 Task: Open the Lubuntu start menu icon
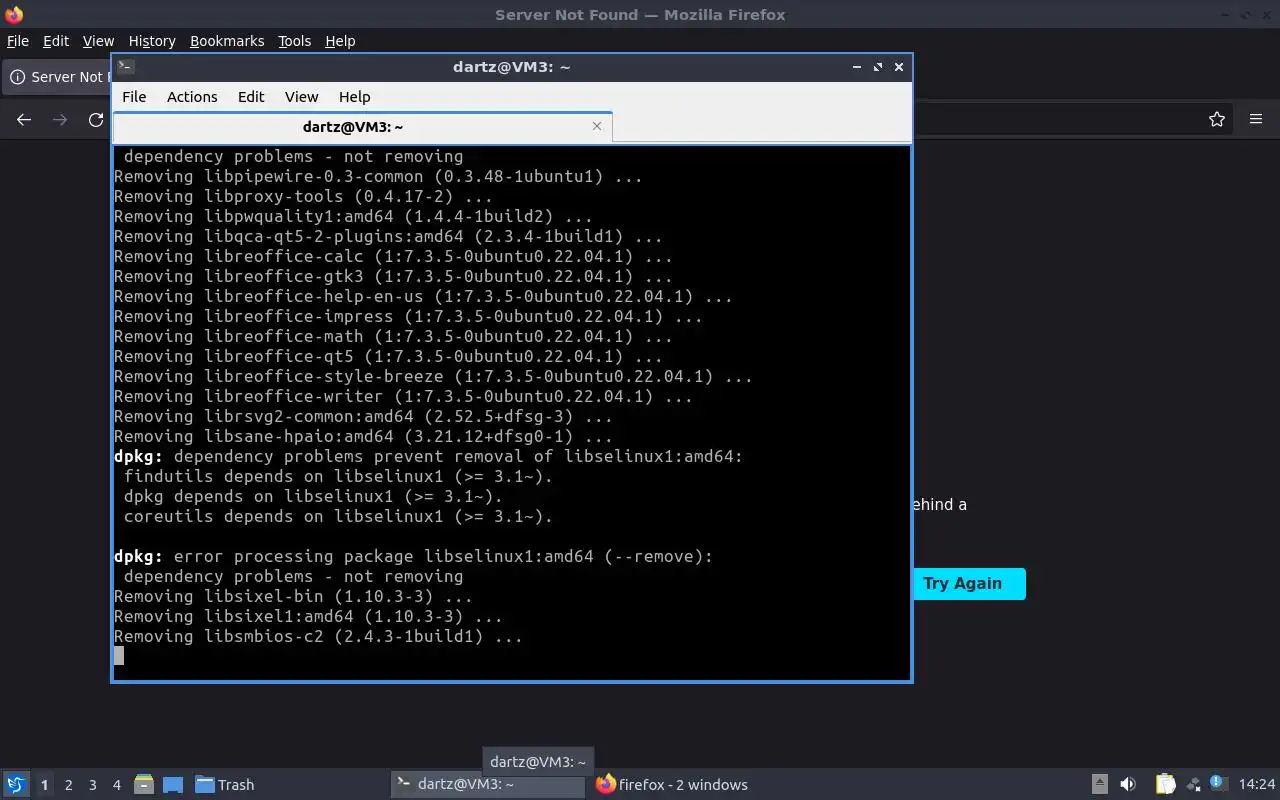(15, 785)
